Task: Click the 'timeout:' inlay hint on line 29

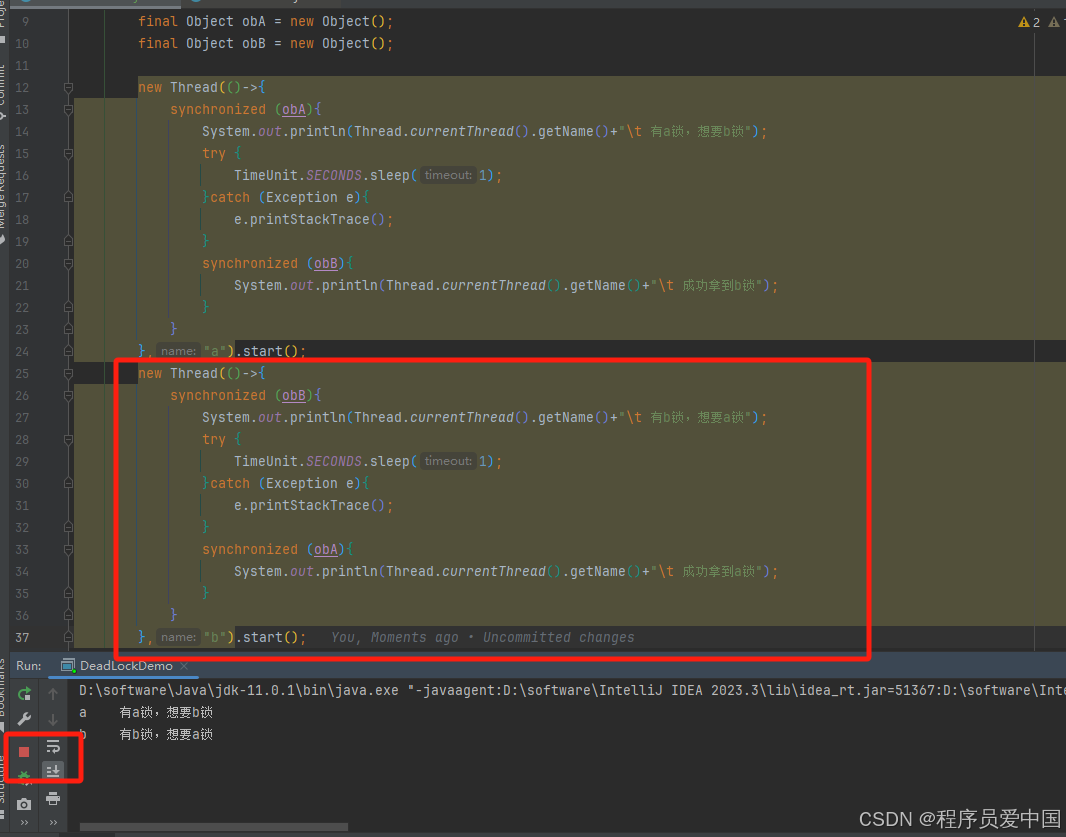Action: coord(447,462)
